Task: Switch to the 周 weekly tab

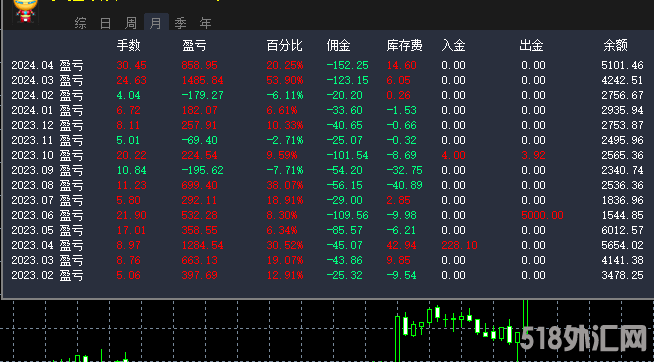Action: pos(131,23)
